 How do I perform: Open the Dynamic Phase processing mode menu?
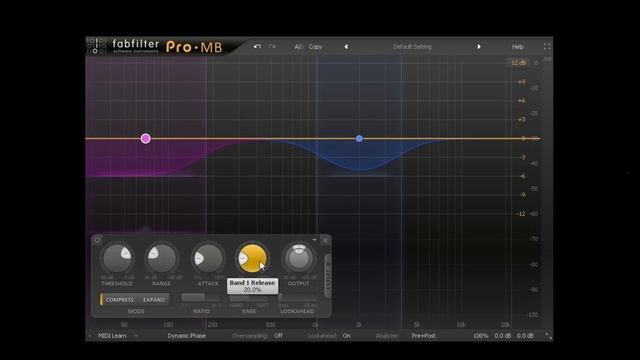tap(187, 336)
